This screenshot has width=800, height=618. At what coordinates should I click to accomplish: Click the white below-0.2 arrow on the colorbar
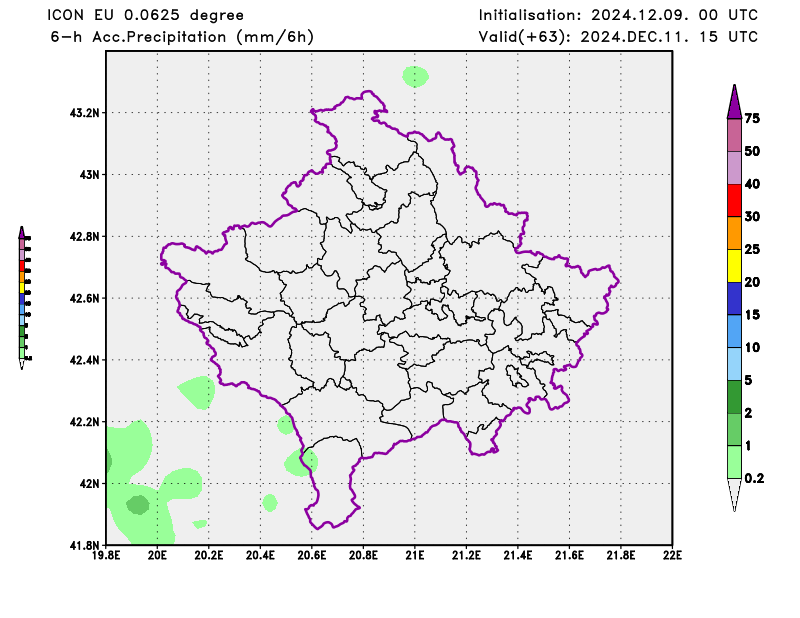(734, 495)
